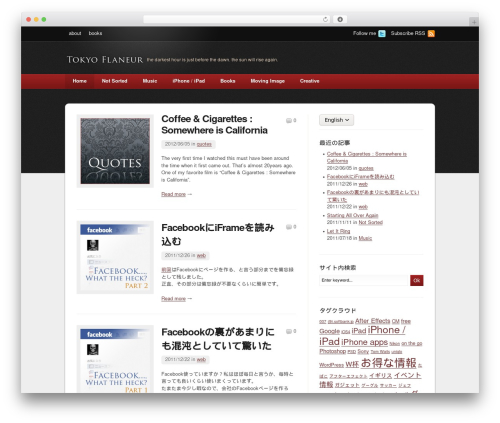This screenshot has width=500, height=423.
Task: Open the Creative menu item
Action: 309,81
